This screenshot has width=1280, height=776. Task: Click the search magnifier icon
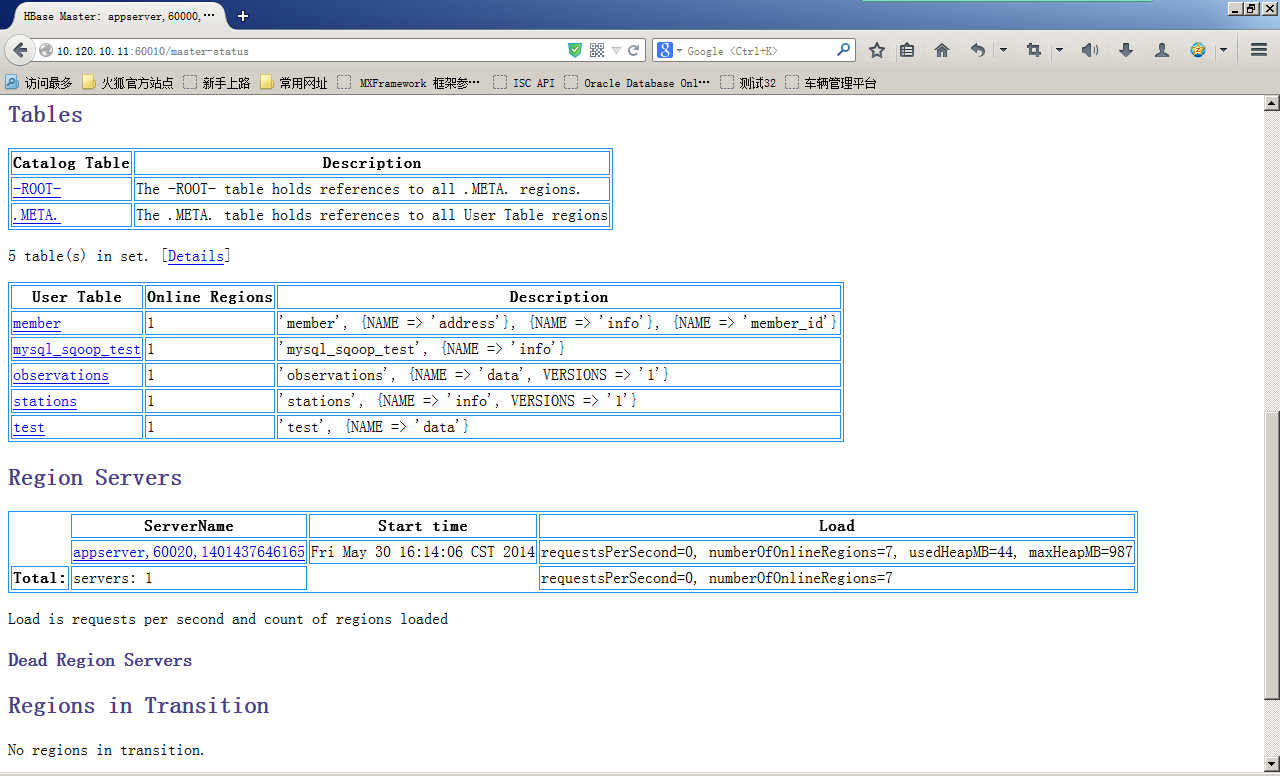843,49
